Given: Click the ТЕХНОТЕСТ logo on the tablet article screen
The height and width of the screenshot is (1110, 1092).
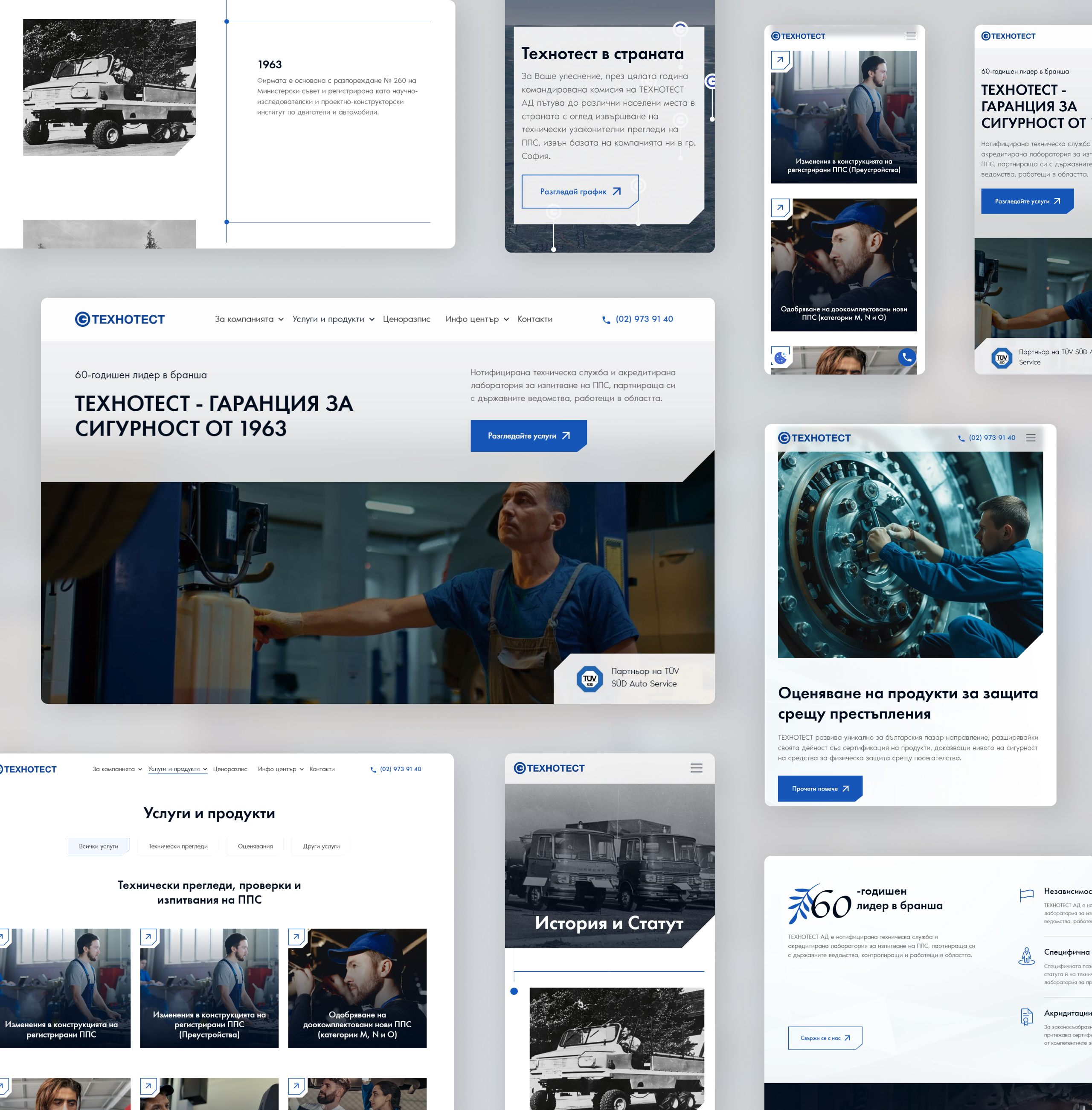Looking at the screenshot, I should tap(814, 438).
